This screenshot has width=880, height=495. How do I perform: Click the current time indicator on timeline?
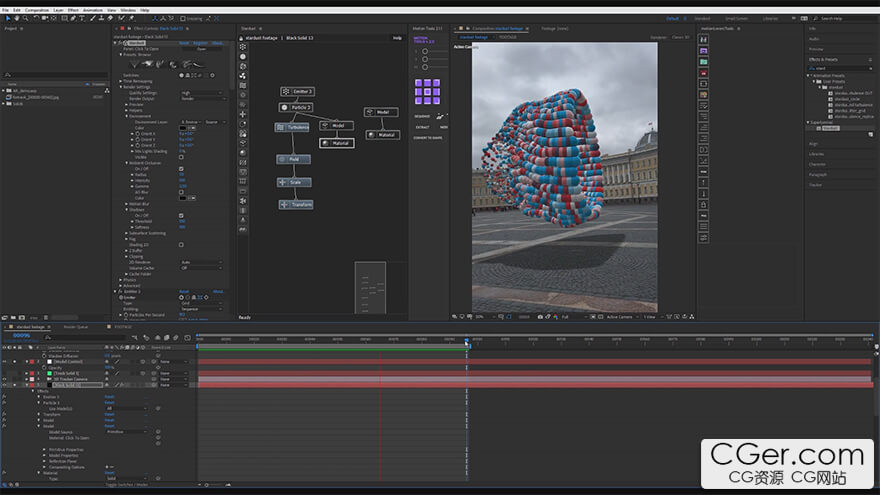tap(466, 341)
